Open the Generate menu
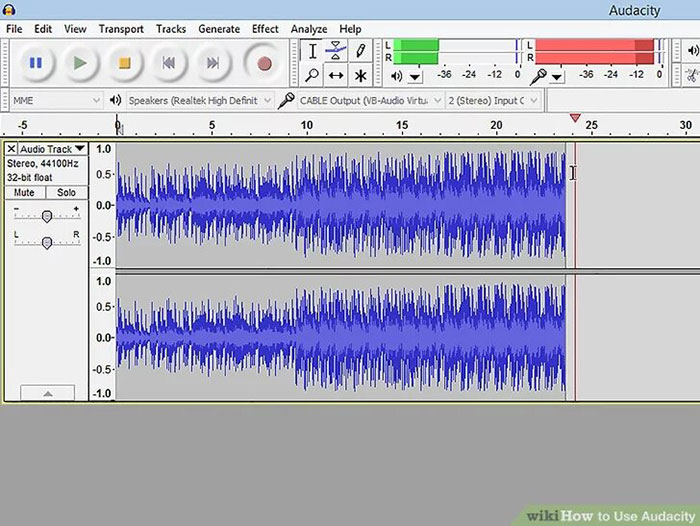The width and height of the screenshot is (700, 526). click(x=218, y=29)
